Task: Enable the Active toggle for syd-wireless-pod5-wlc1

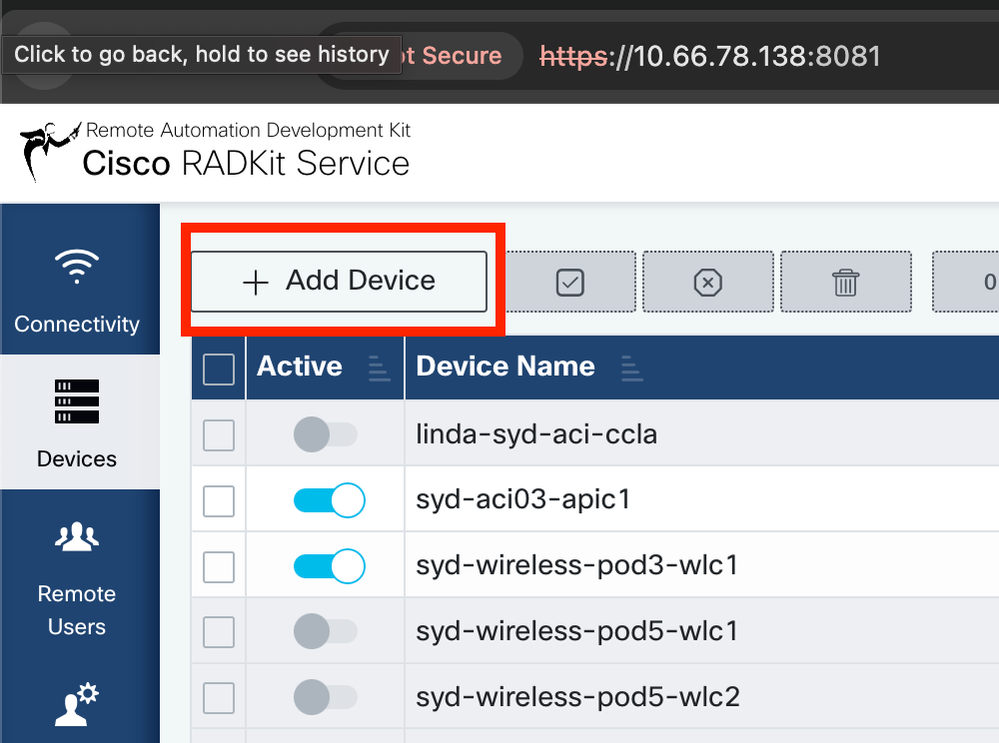Action: click(x=326, y=631)
